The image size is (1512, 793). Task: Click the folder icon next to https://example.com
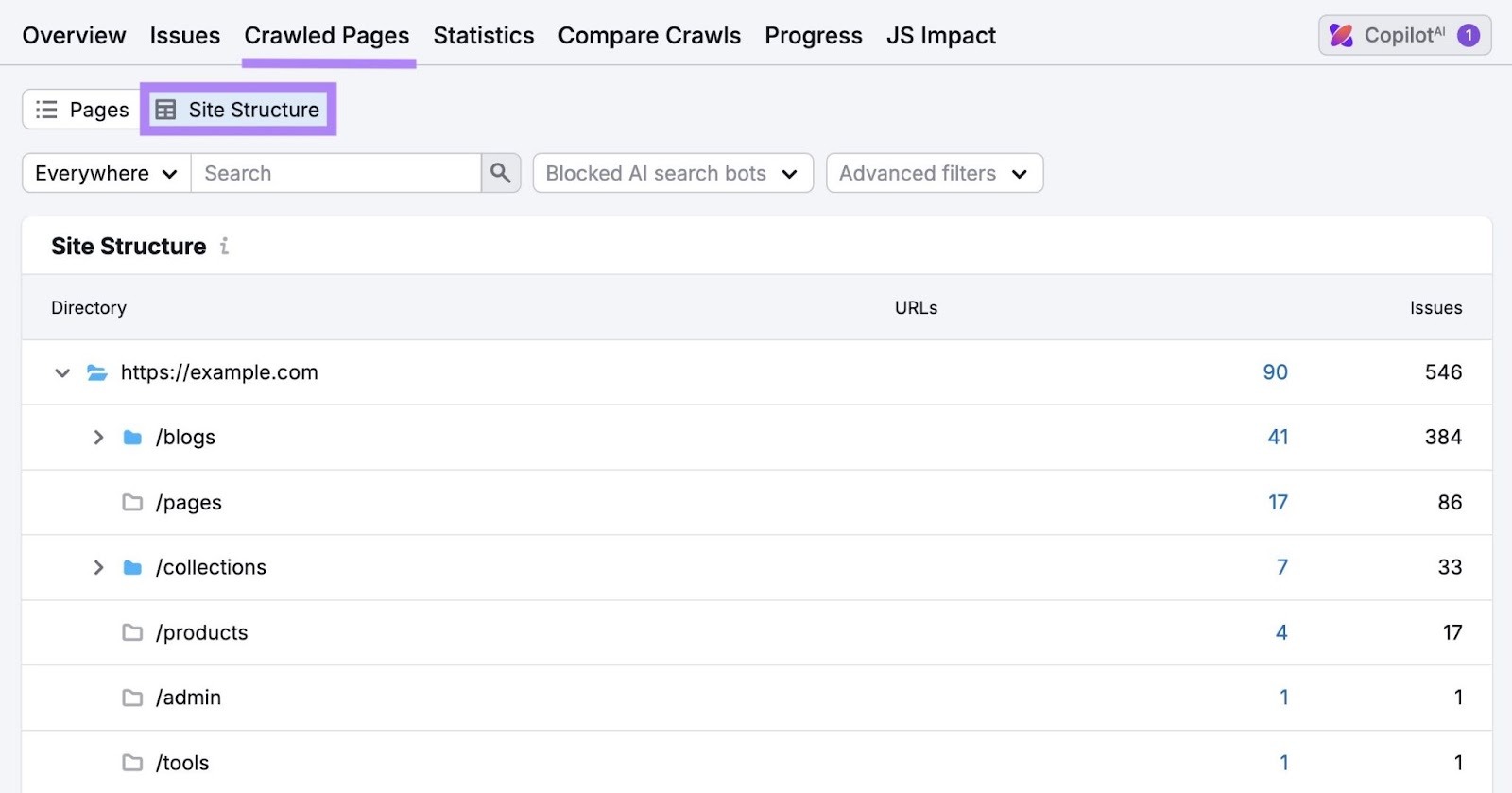coord(96,372)
